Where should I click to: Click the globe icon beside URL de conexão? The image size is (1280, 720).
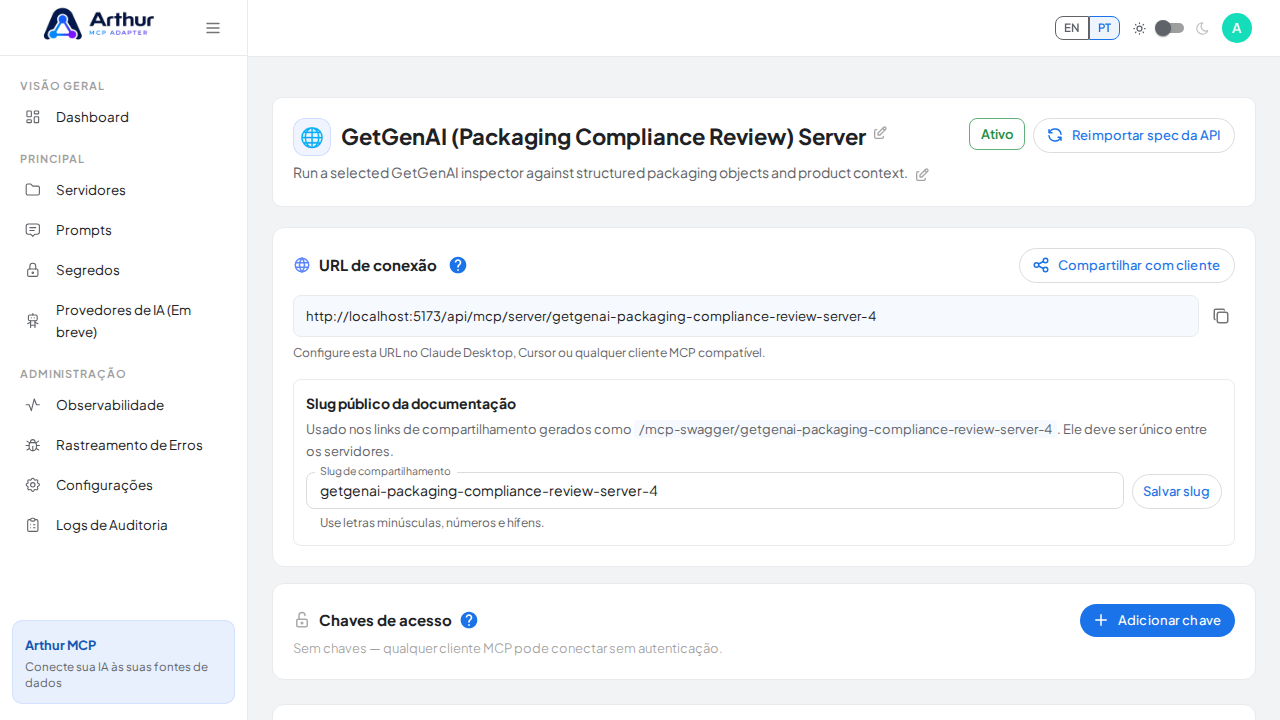[302, 265]
